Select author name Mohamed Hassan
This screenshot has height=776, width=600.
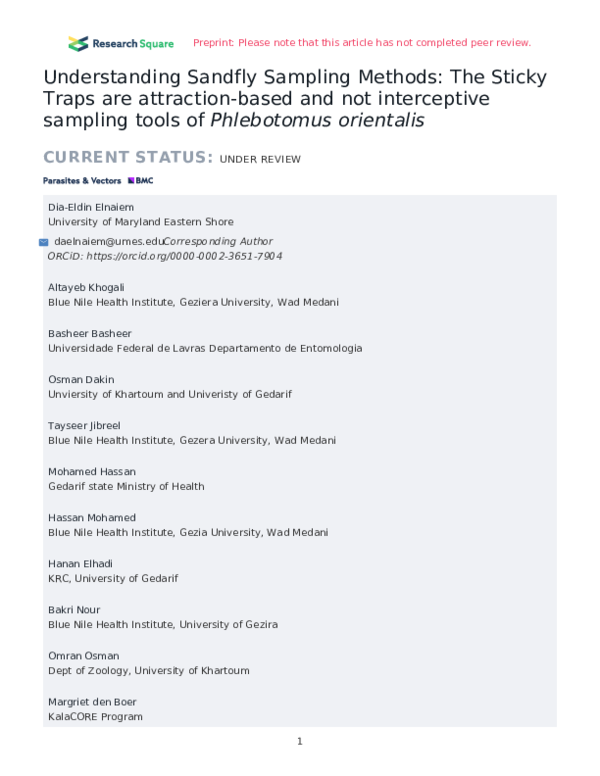92,471
